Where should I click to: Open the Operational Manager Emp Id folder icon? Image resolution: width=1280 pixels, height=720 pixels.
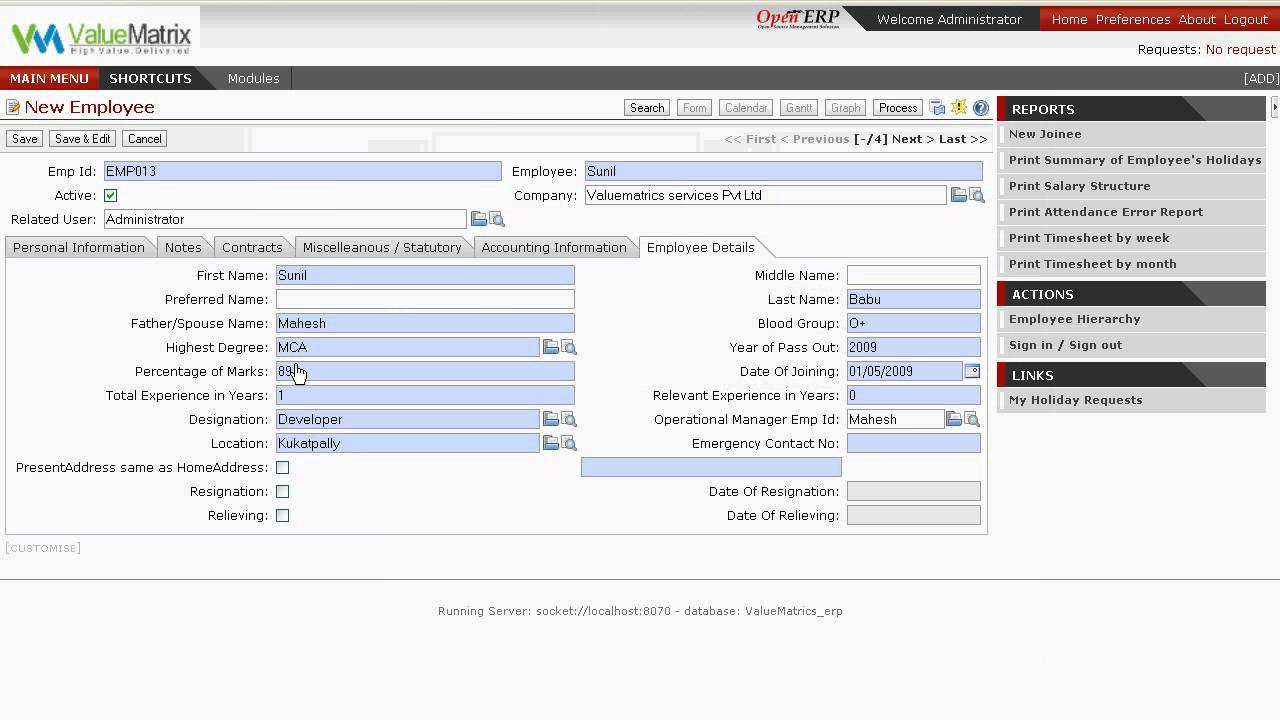point(953,419)
